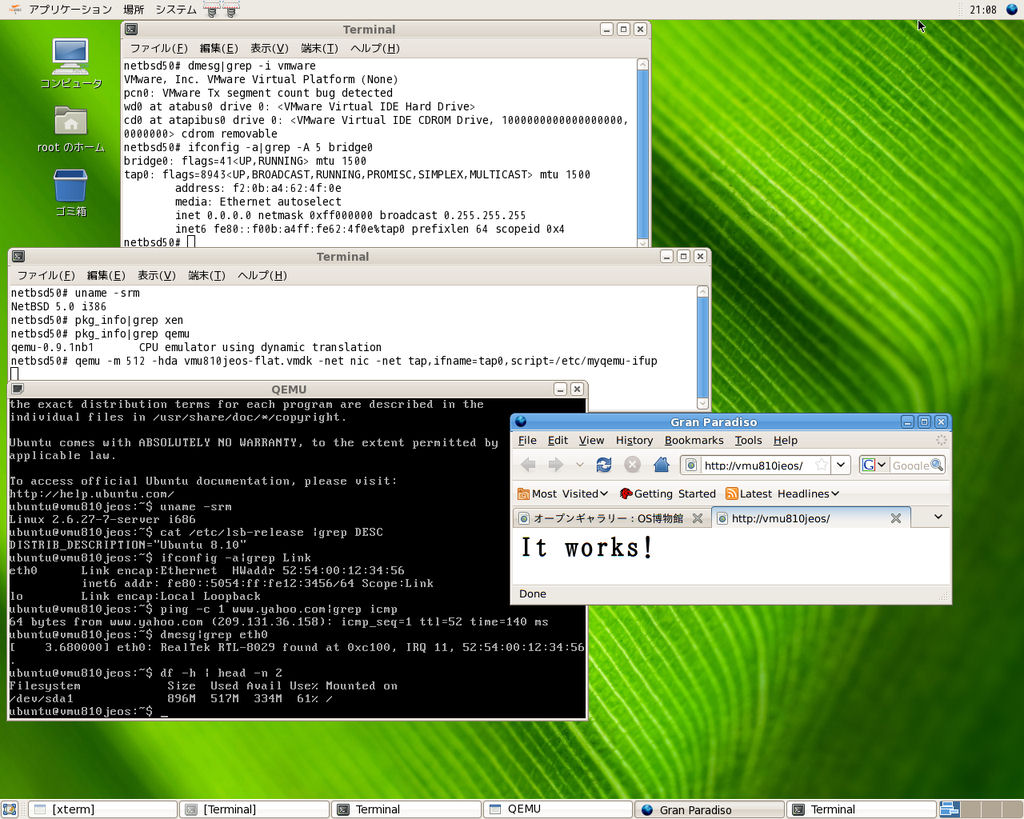Open File menu in Gran Paradiso
Screen dimensions: 1024x819
point(527,440)
